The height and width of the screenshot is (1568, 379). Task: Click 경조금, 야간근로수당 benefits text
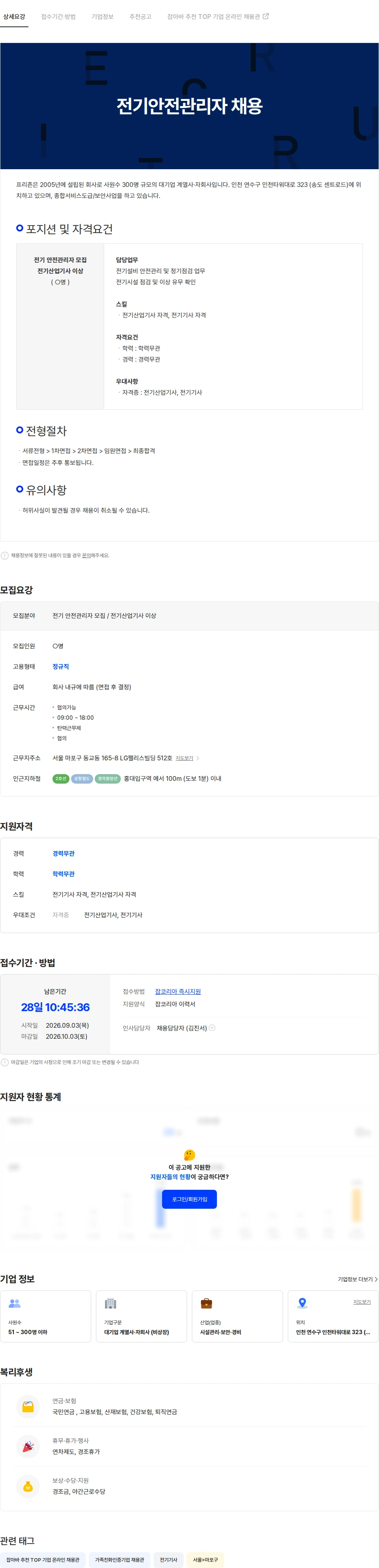point(79,1491)
